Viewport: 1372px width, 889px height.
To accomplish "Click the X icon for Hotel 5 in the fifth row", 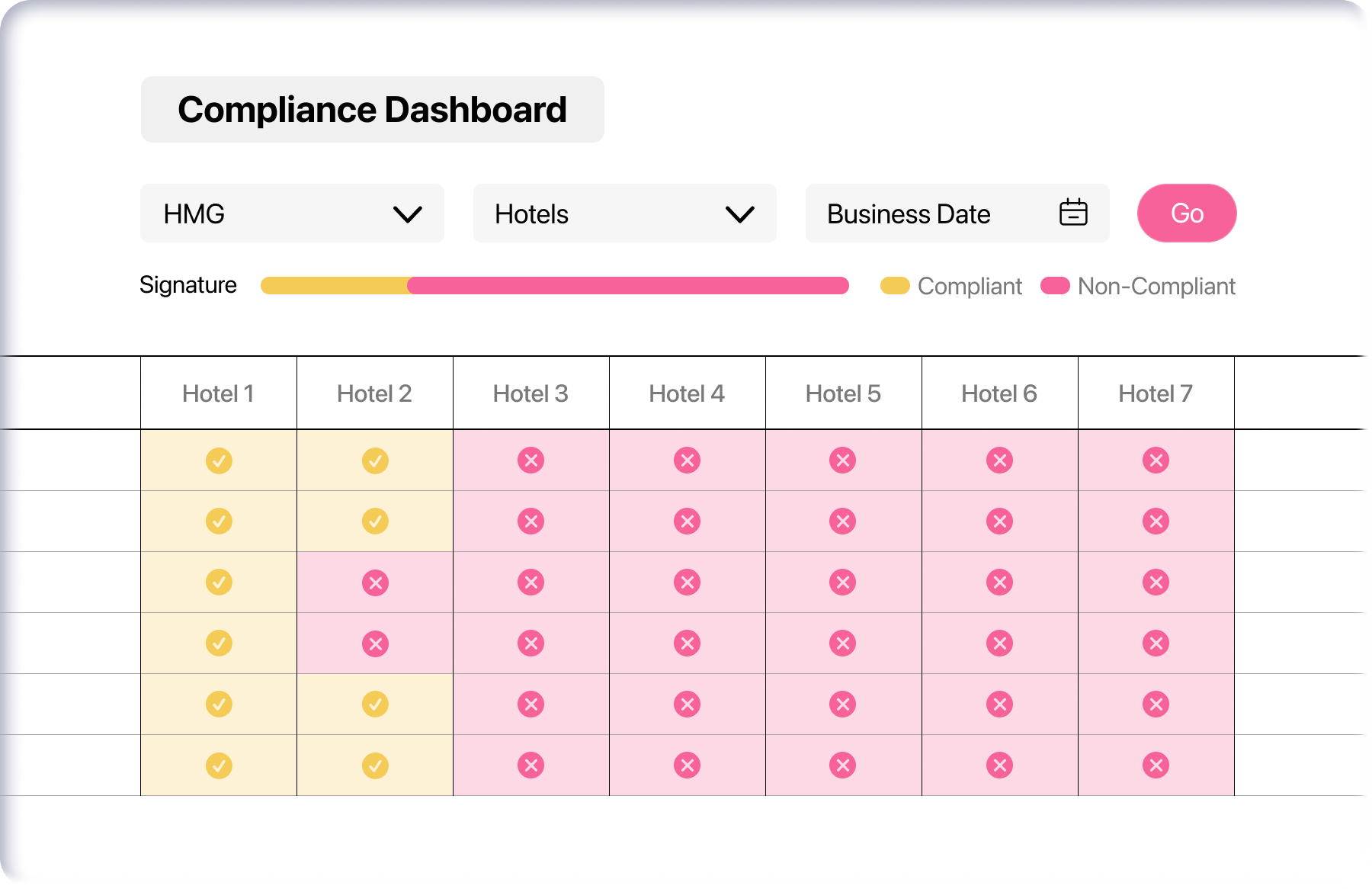I will 843,704.
